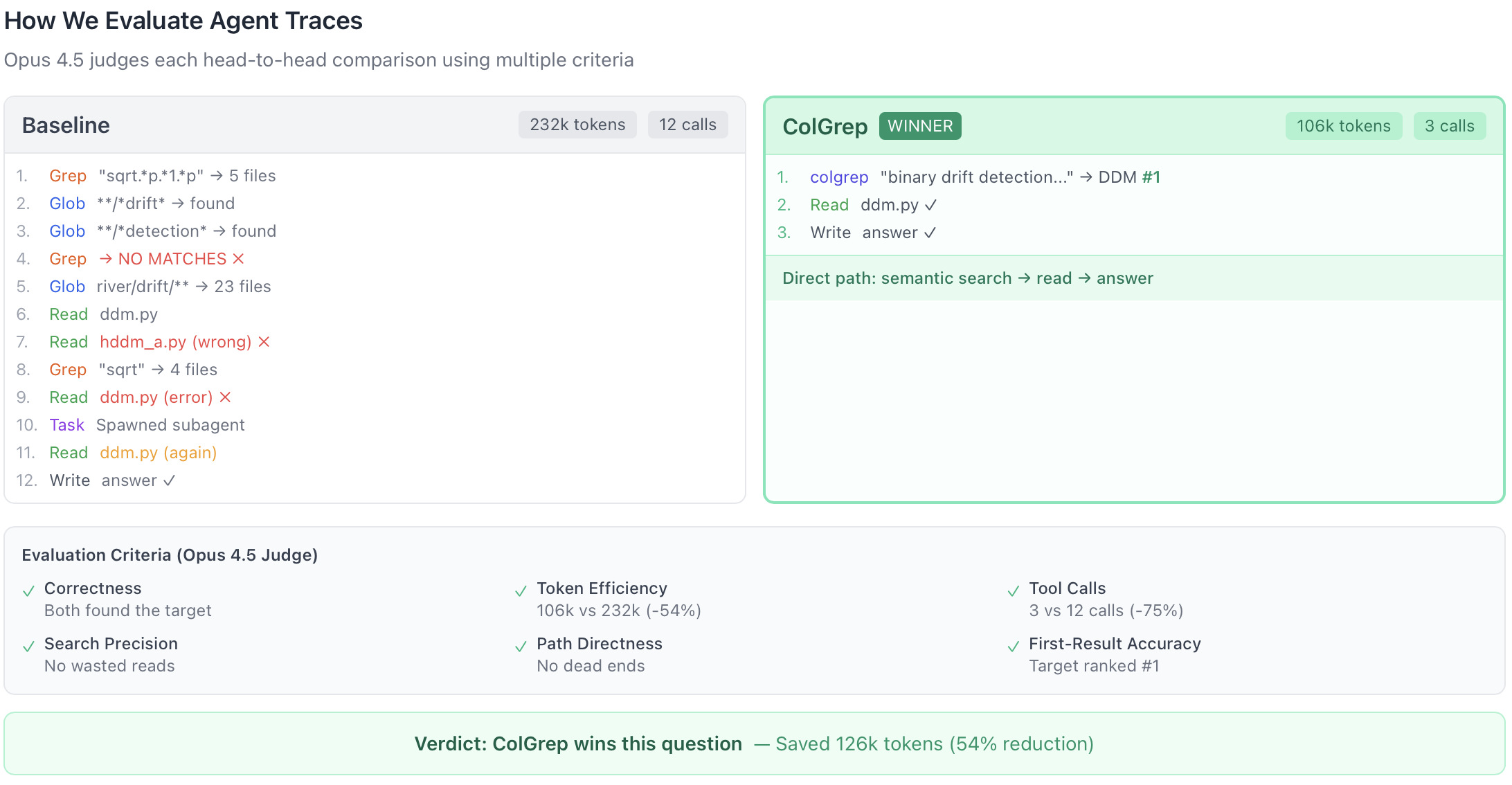Image resolution: width=1512 pixels, height=785 pixels.
Task: Click the green WINNER badge
Action: (x=920, y=126)
